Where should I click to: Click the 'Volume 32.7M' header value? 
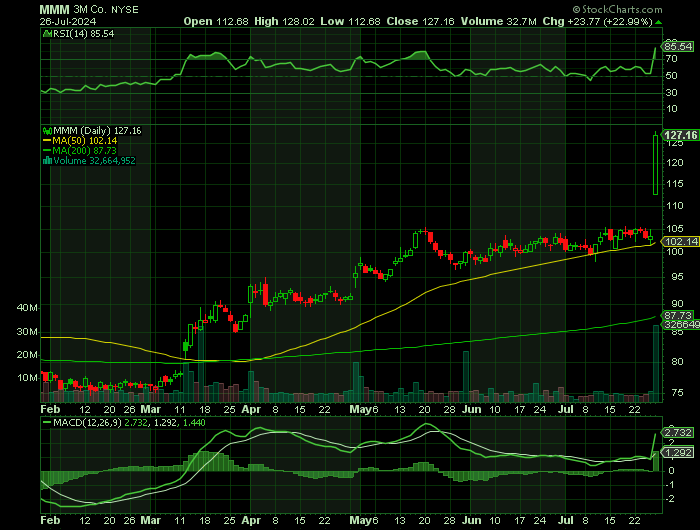[x=499, y=21]
